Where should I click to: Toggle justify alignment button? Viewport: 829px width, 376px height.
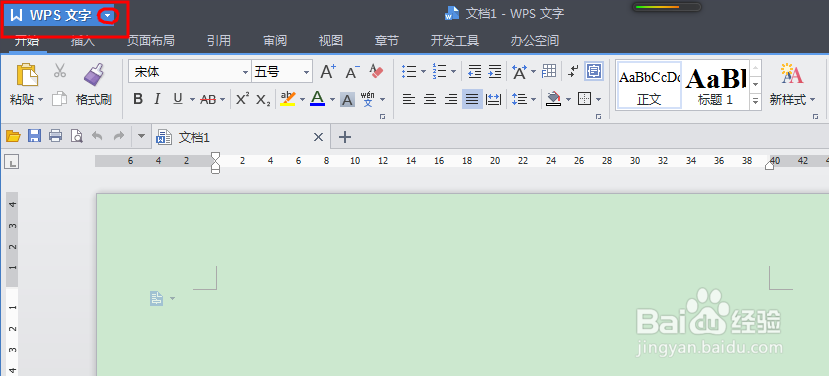(x=472, y=99)
